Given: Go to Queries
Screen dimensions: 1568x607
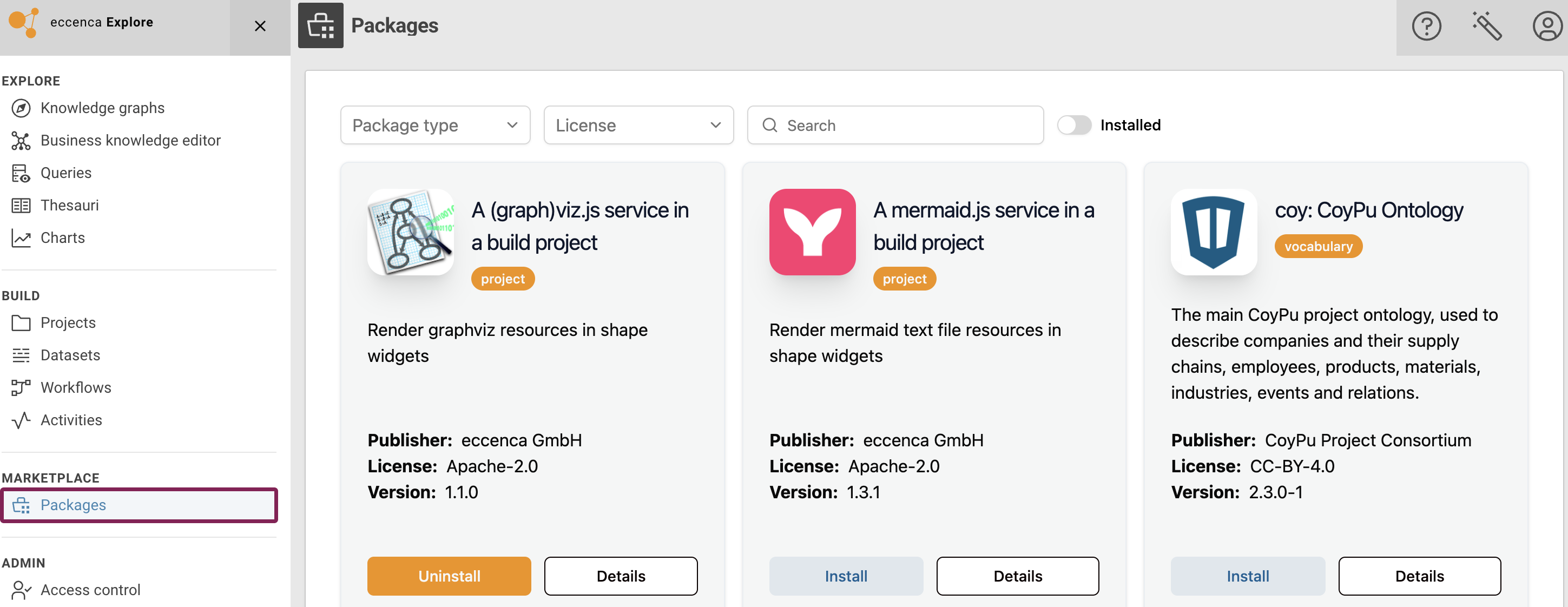Looking at the screenshot, I should click(66, 173).
